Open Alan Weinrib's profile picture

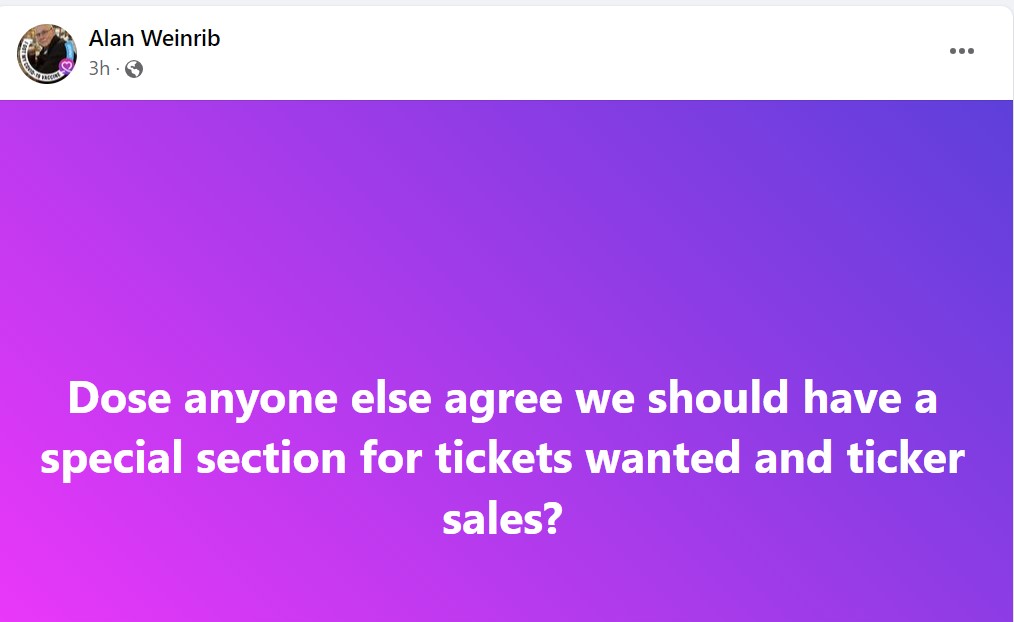click(45, 53)
